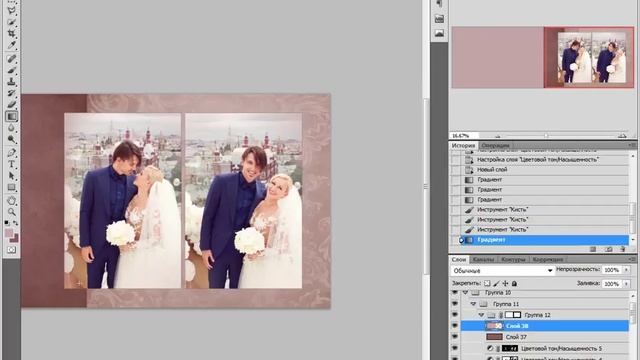640x360 pixels.
Task: Open the History panel options menu
Action: (632, 145)
